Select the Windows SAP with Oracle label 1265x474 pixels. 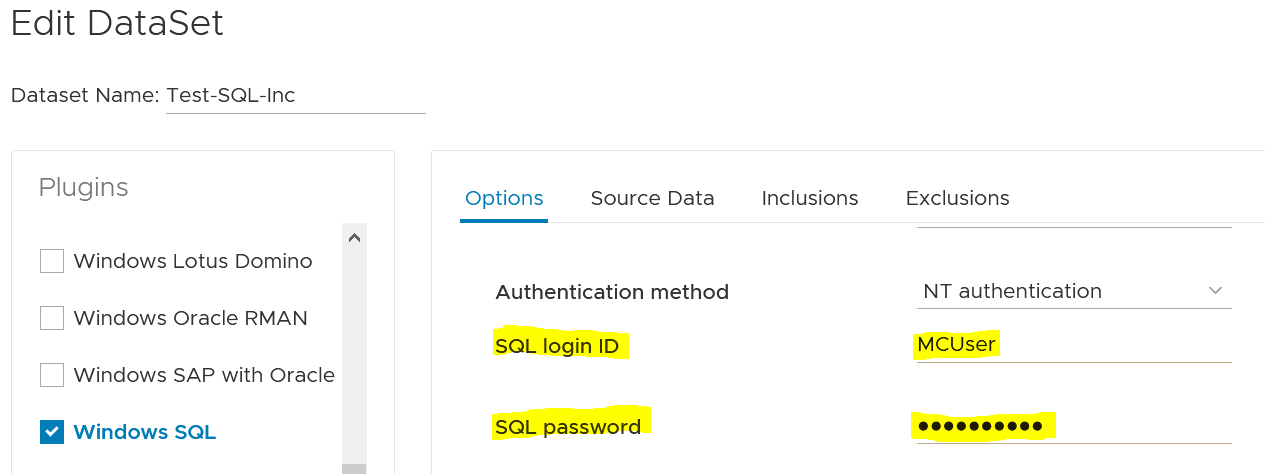(204, 375)
